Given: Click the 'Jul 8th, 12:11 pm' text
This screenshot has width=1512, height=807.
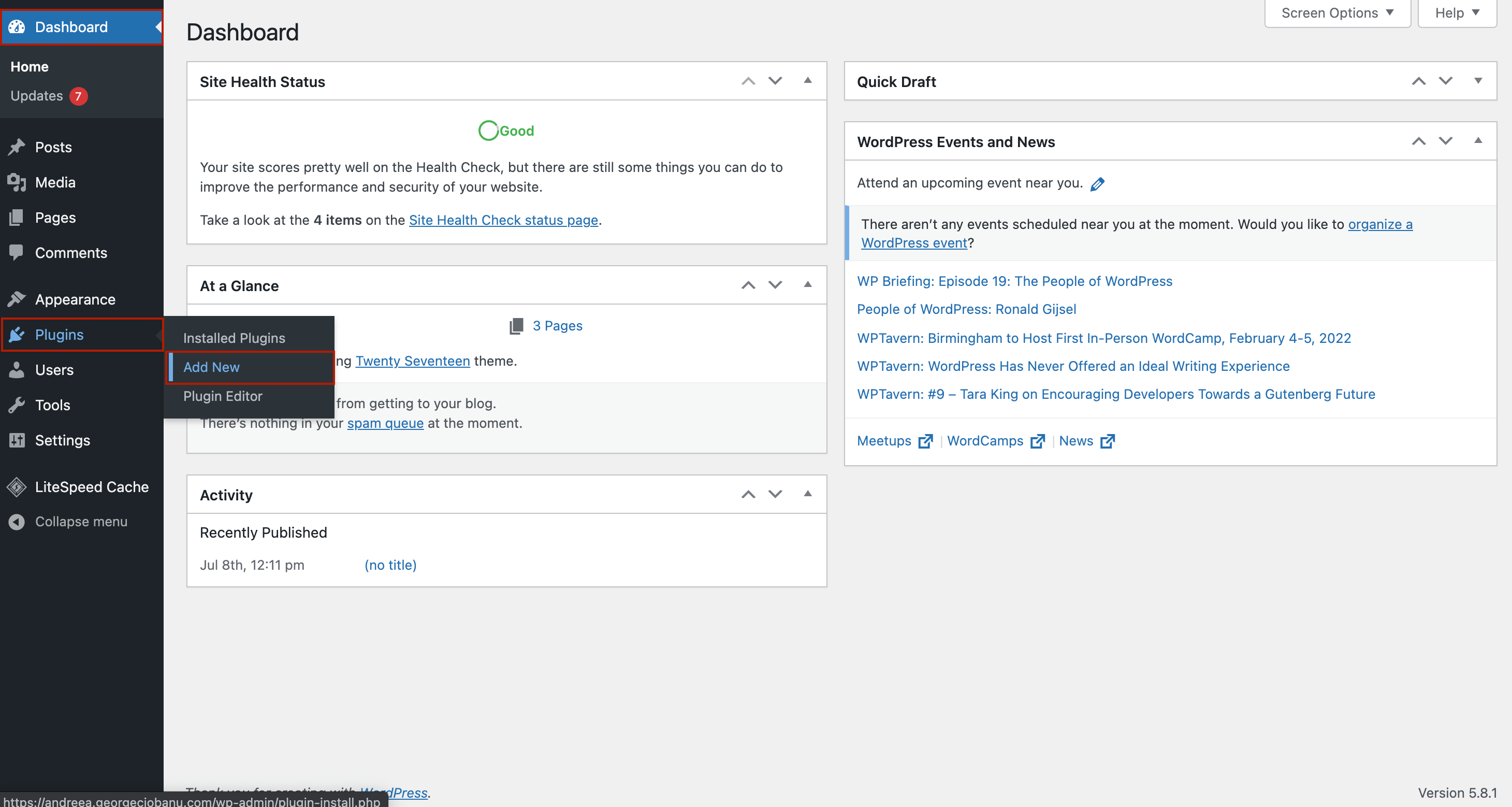Looking at the screenshot, I should click(x=252, y=565).
